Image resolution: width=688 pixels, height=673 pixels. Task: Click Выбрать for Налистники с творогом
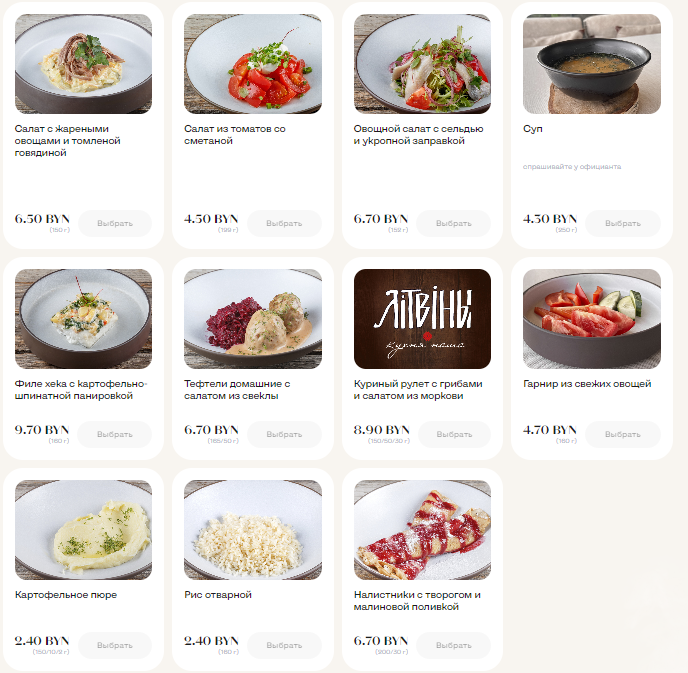pyautogui.click(x=454, y=645)
